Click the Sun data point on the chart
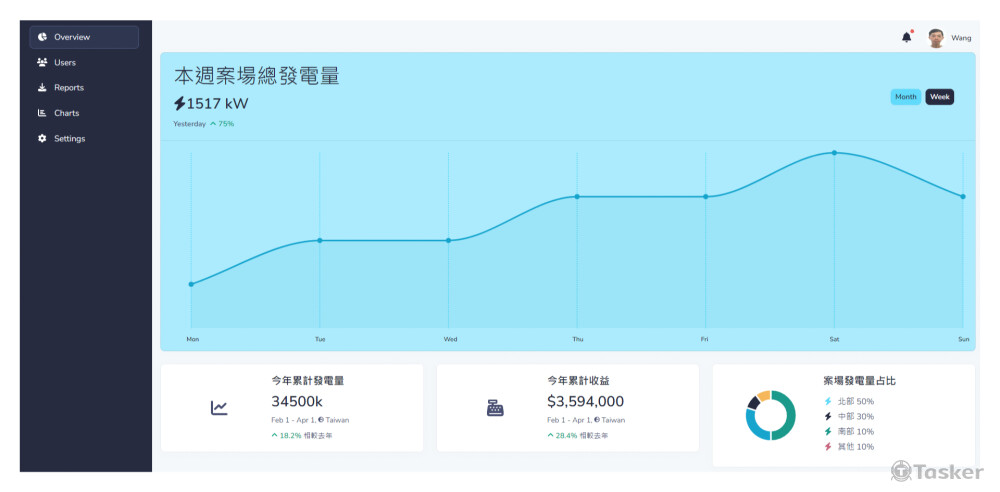 click(x=963, y=197)
